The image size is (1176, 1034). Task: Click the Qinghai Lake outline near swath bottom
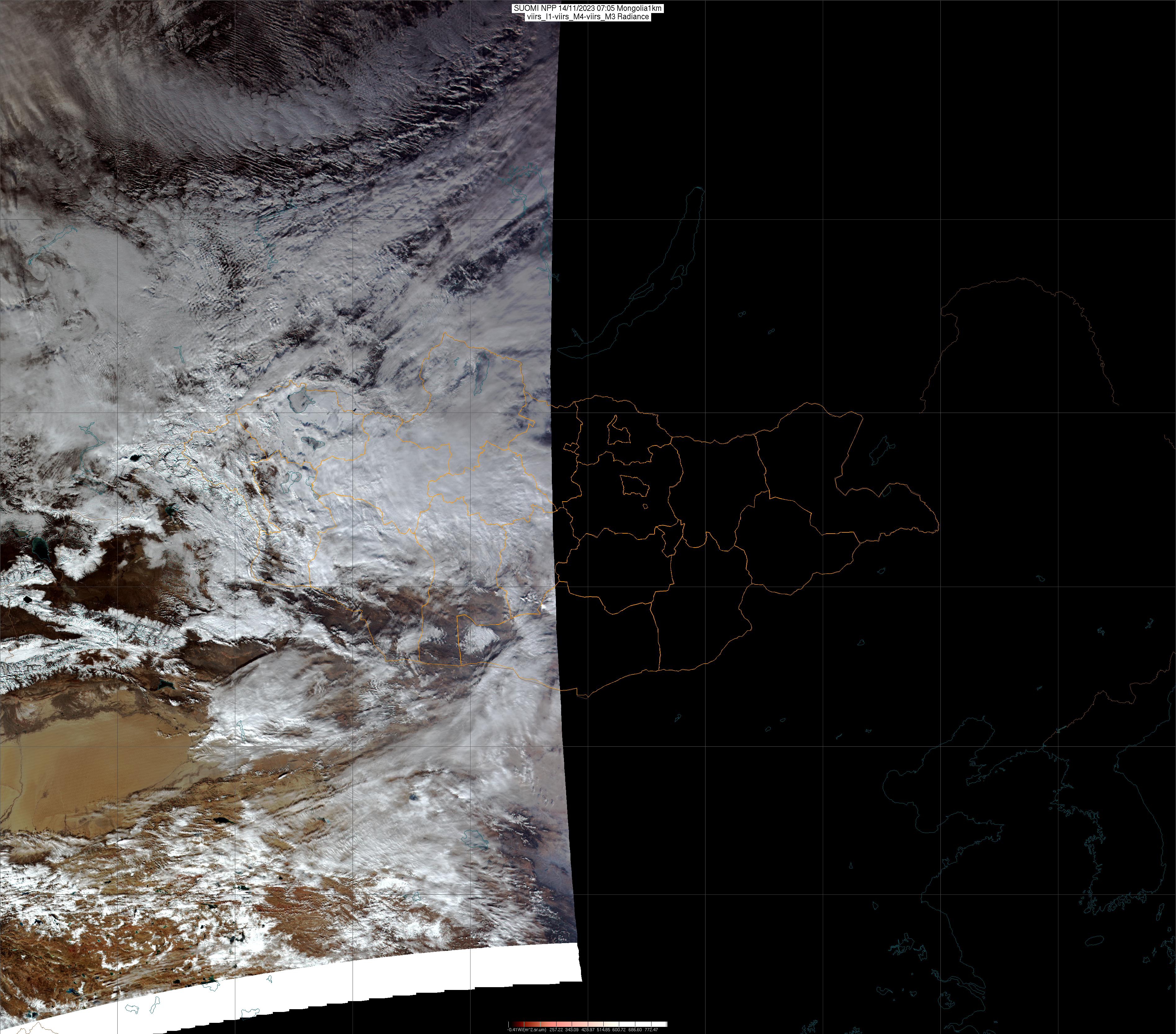point(475,839)
